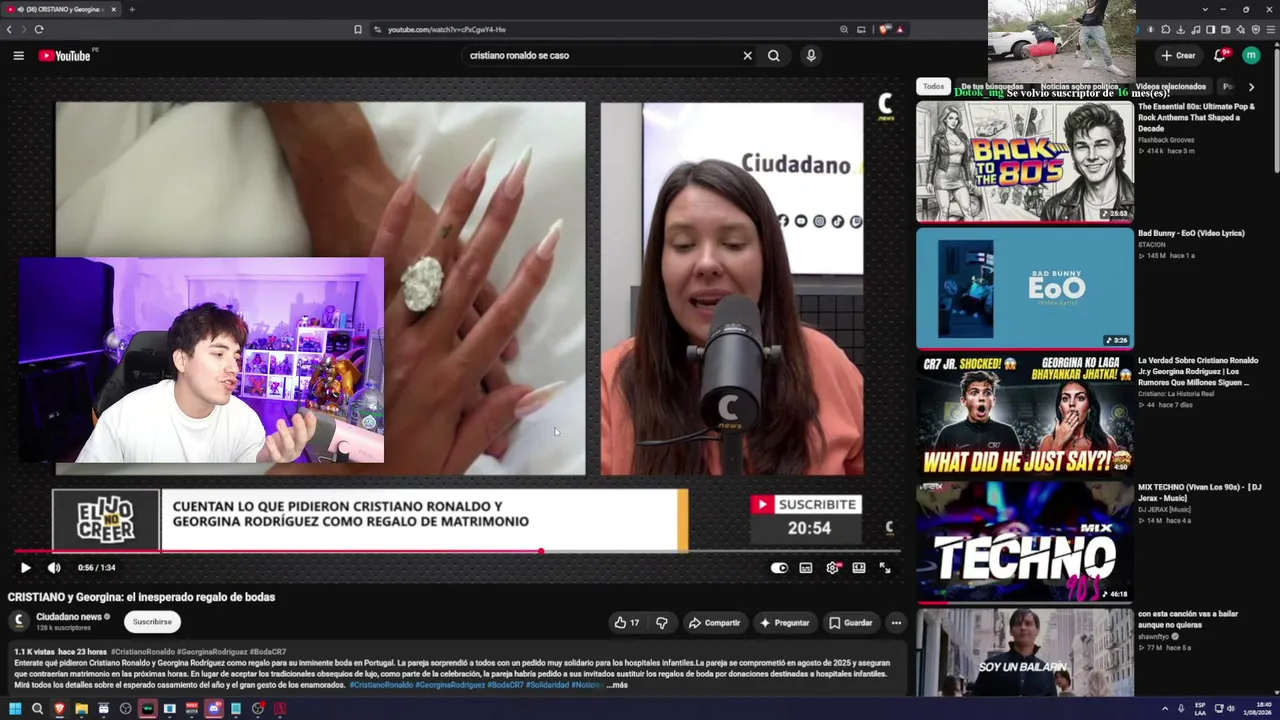This screenshot has height=720, width=1280.
Task: Open the #CristianoRonaldo hashtag link
Action: tap(143, 652)
